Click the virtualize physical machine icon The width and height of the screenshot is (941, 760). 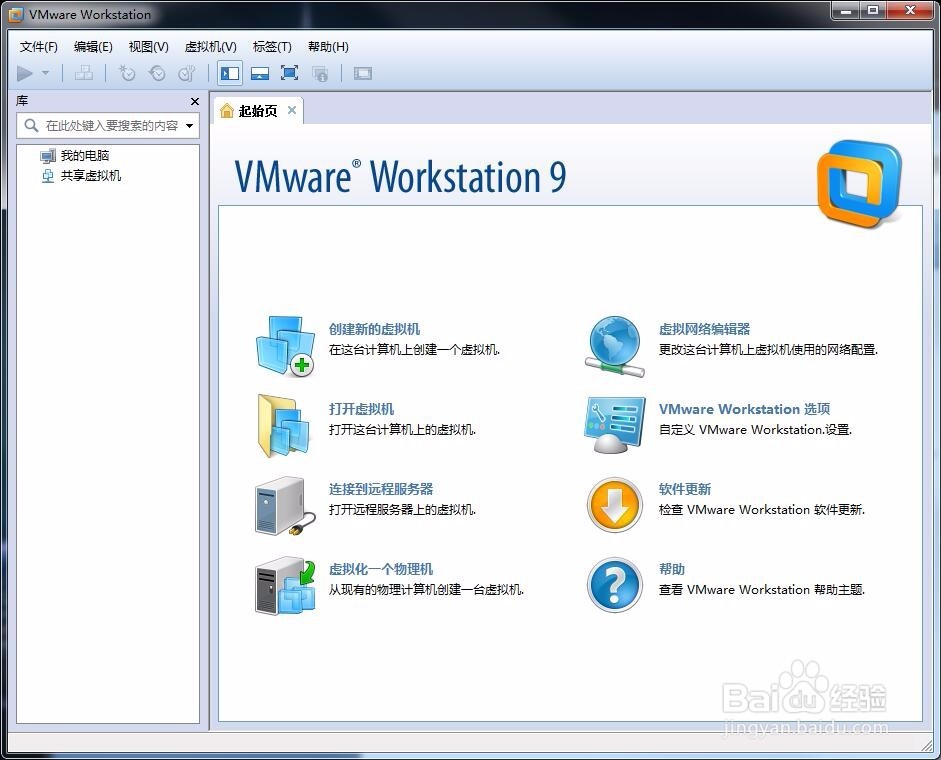(286, 586)
